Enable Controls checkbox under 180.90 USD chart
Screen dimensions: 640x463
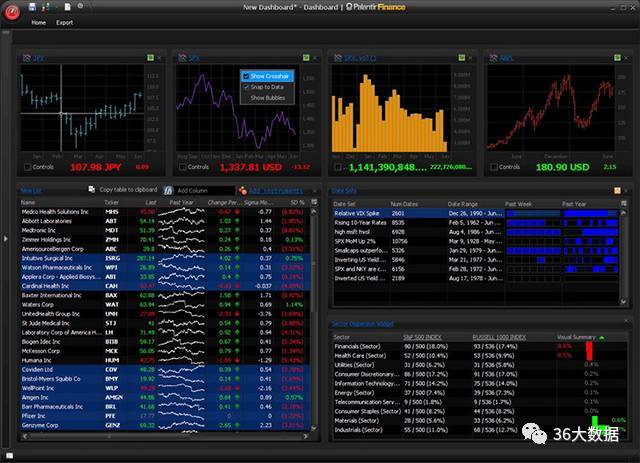(x=494, y=167)
